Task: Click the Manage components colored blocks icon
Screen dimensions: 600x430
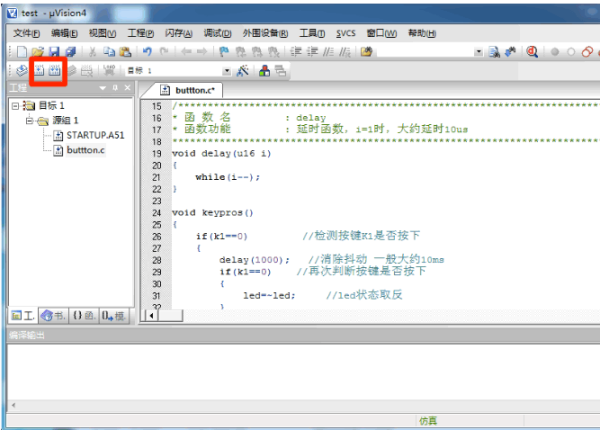Action: tap(264, 70)
